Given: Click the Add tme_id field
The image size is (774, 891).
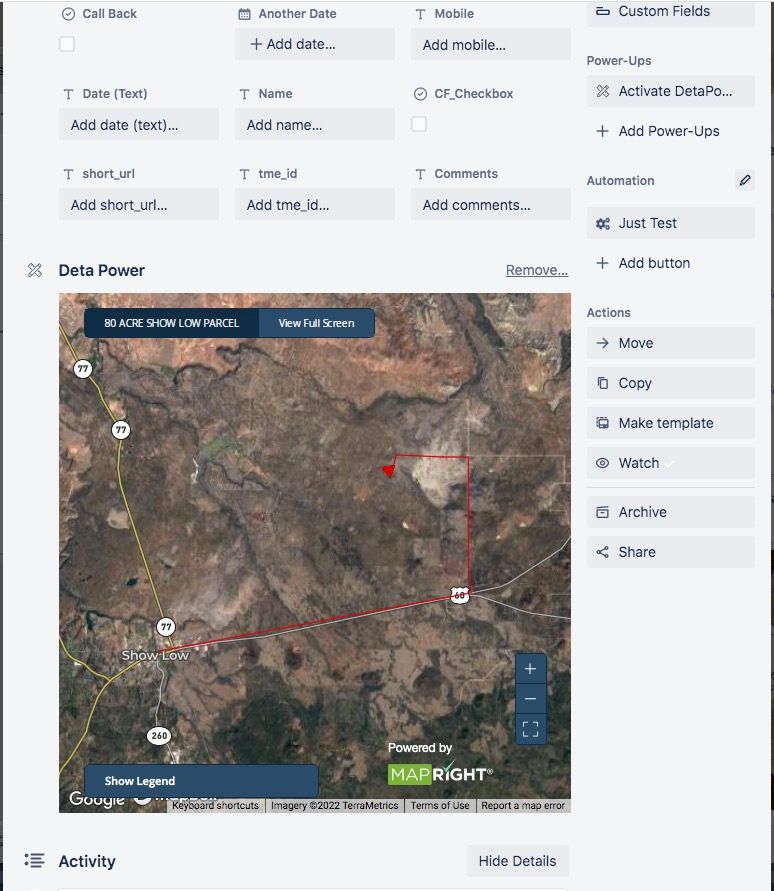Looking at the screenshot, I should tap(315, 205).
